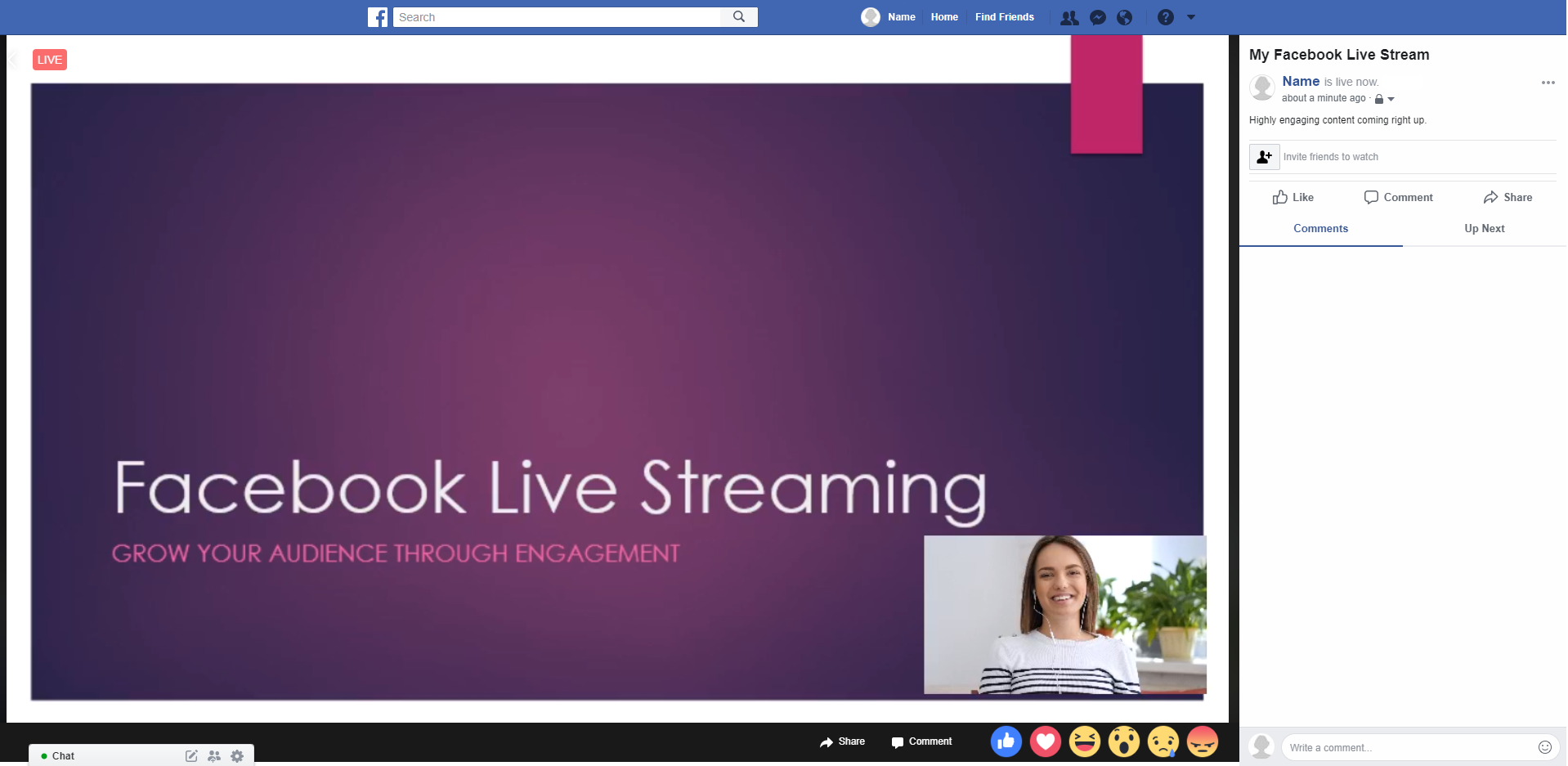Go to Home in top bar
This screenshot has width=1568, height=766.
[944, 17]
